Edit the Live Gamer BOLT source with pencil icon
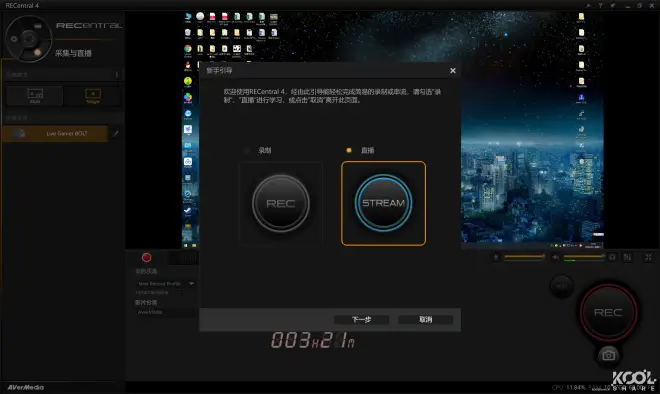Image resolution: width=660 pixels, height=394 pixels. 116,133
